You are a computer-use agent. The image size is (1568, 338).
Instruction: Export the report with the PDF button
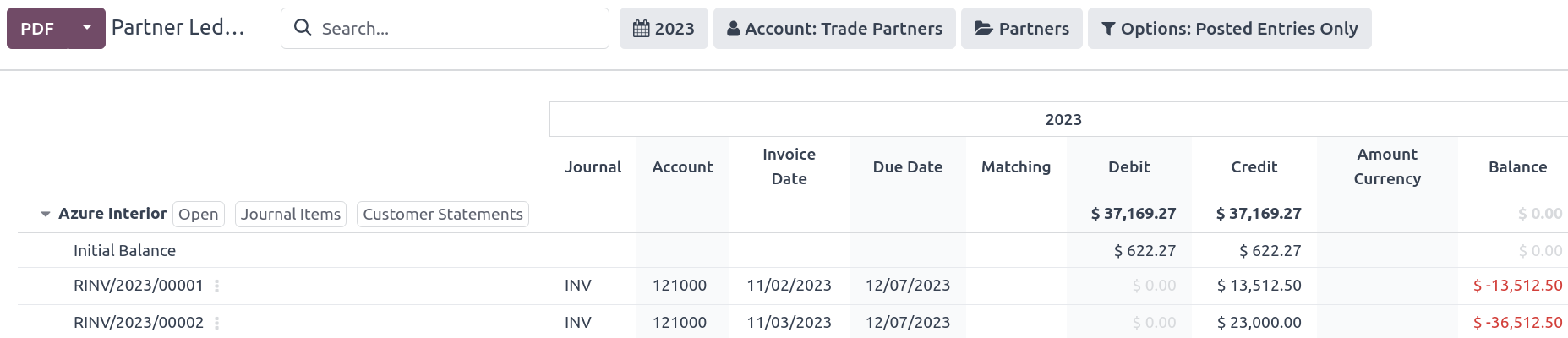pyautogui.click(x=37, y=29)
